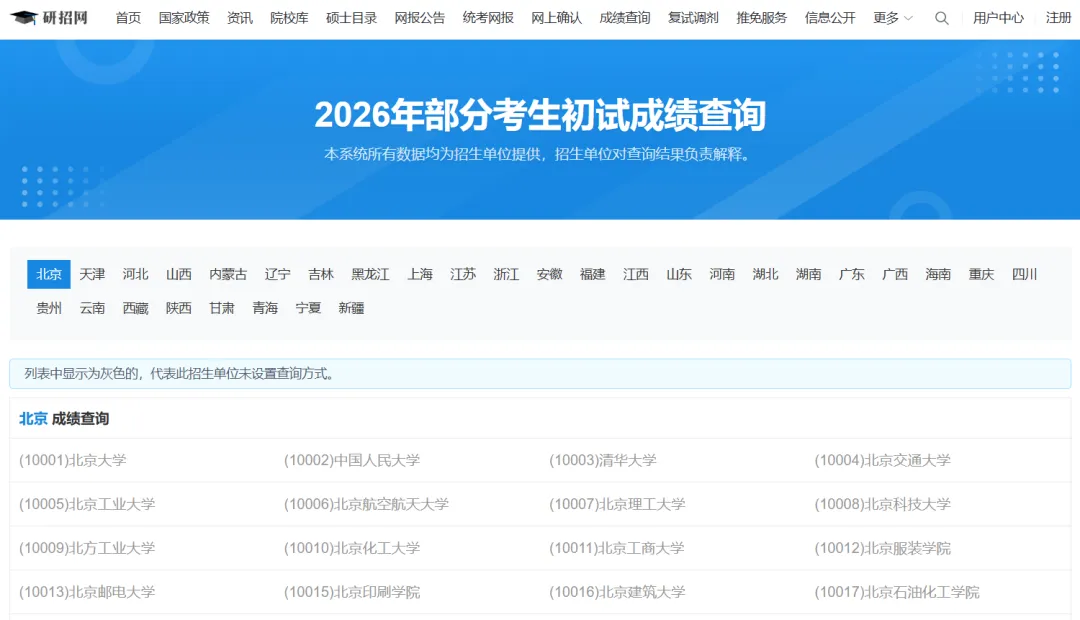The width and height of the screenshot is (1080, 620).
Task: Select the 内蒙古 province tab
Action: click(228, 274)
